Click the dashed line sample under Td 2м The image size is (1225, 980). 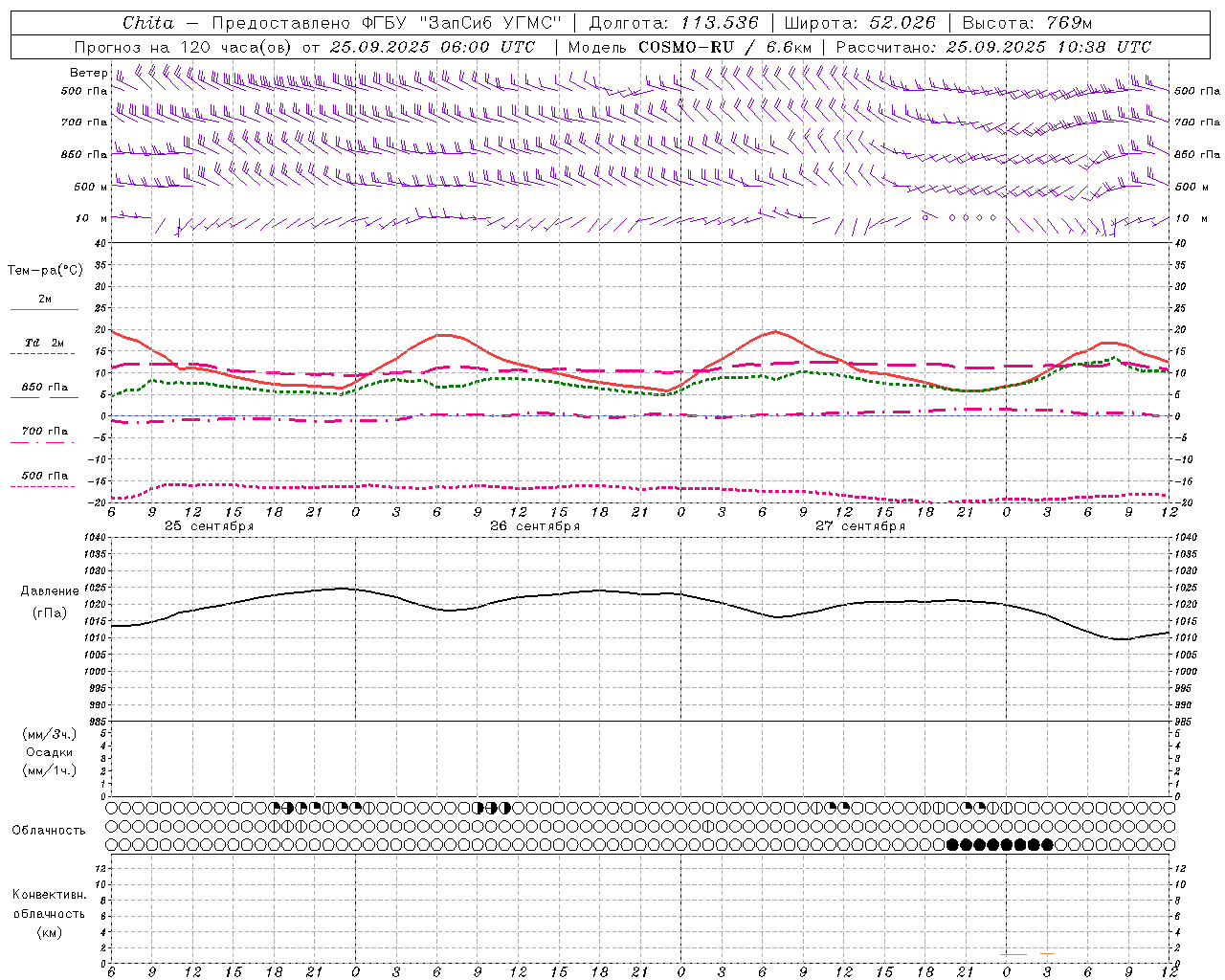[x=43, y=353]
